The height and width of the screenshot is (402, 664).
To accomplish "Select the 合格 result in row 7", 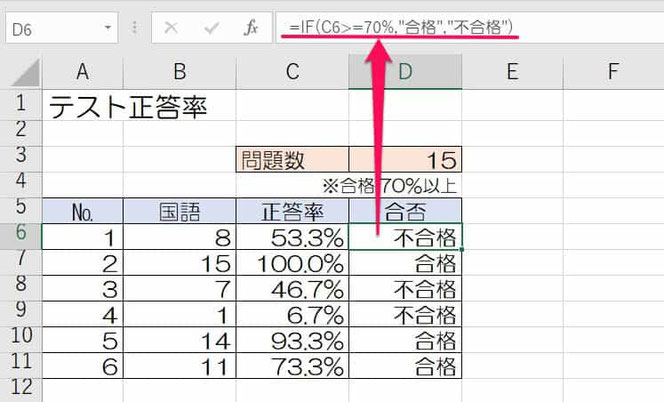I will [405, 263].
